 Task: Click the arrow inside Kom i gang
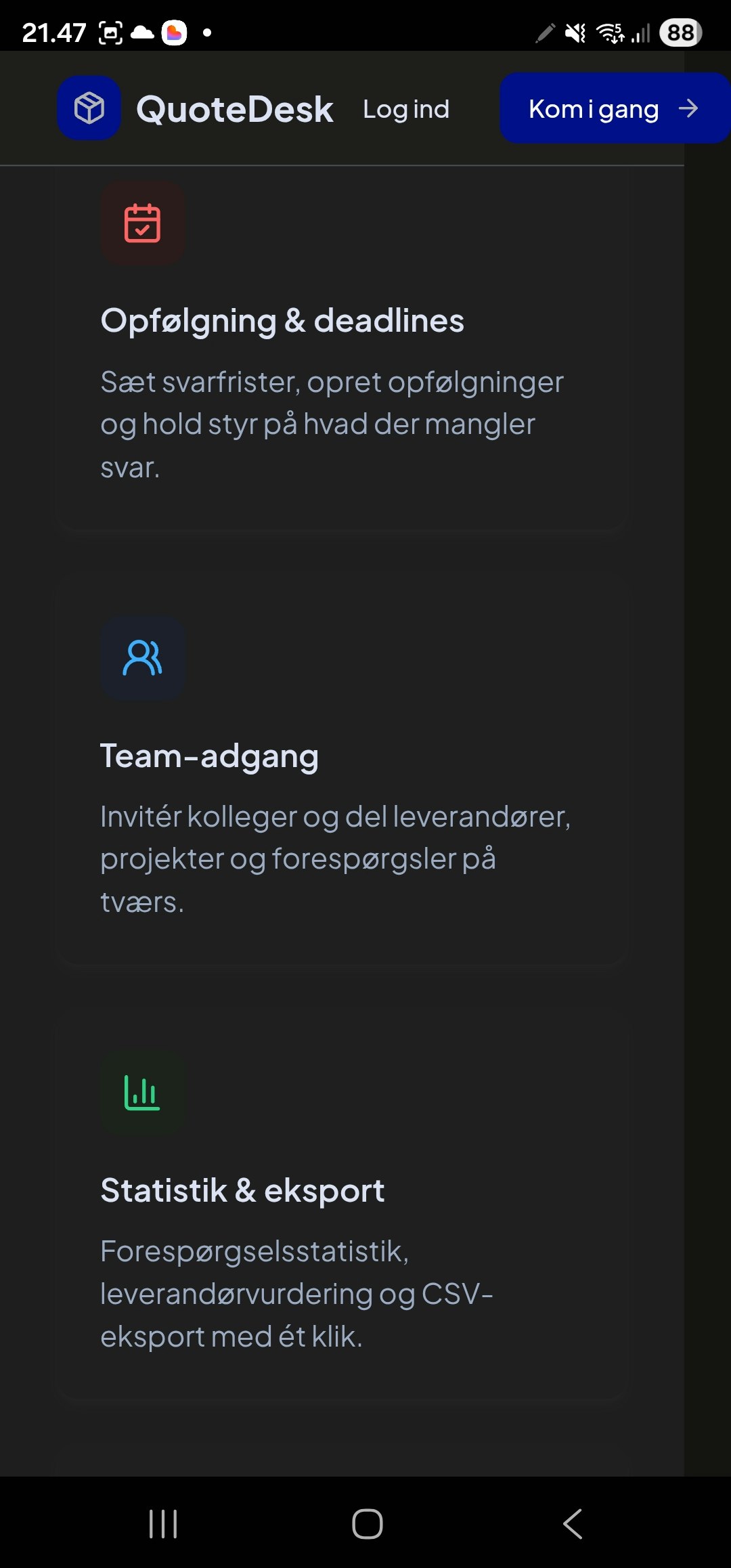[688, 108]
